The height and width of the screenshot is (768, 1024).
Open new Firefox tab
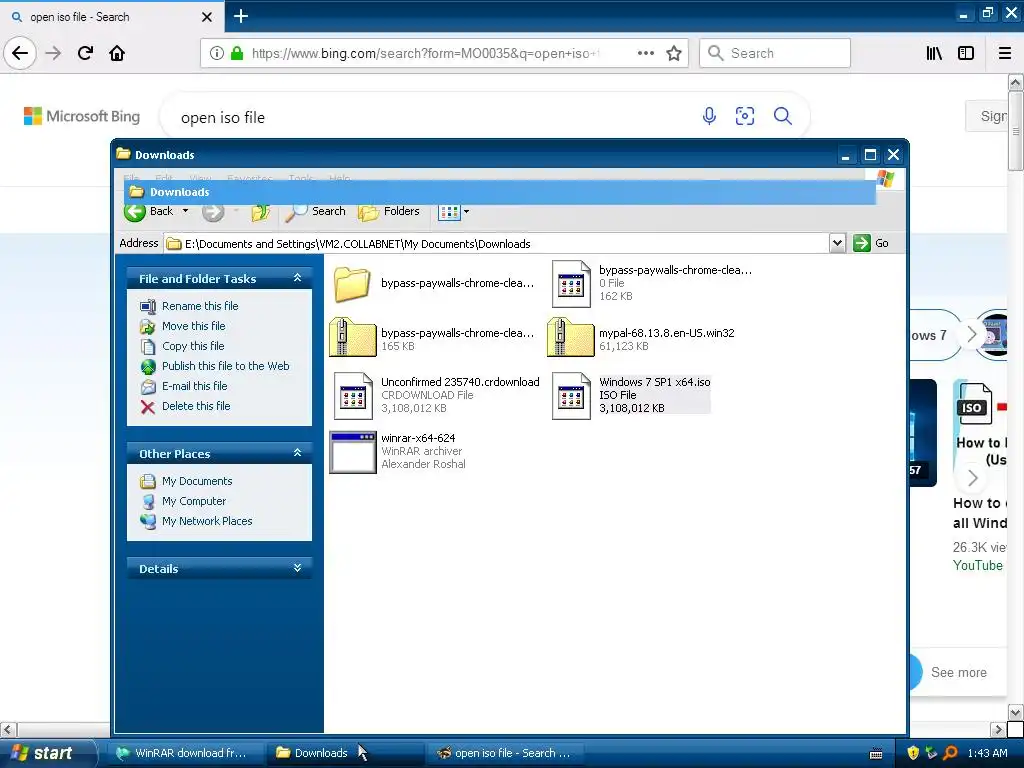(241, 16)
